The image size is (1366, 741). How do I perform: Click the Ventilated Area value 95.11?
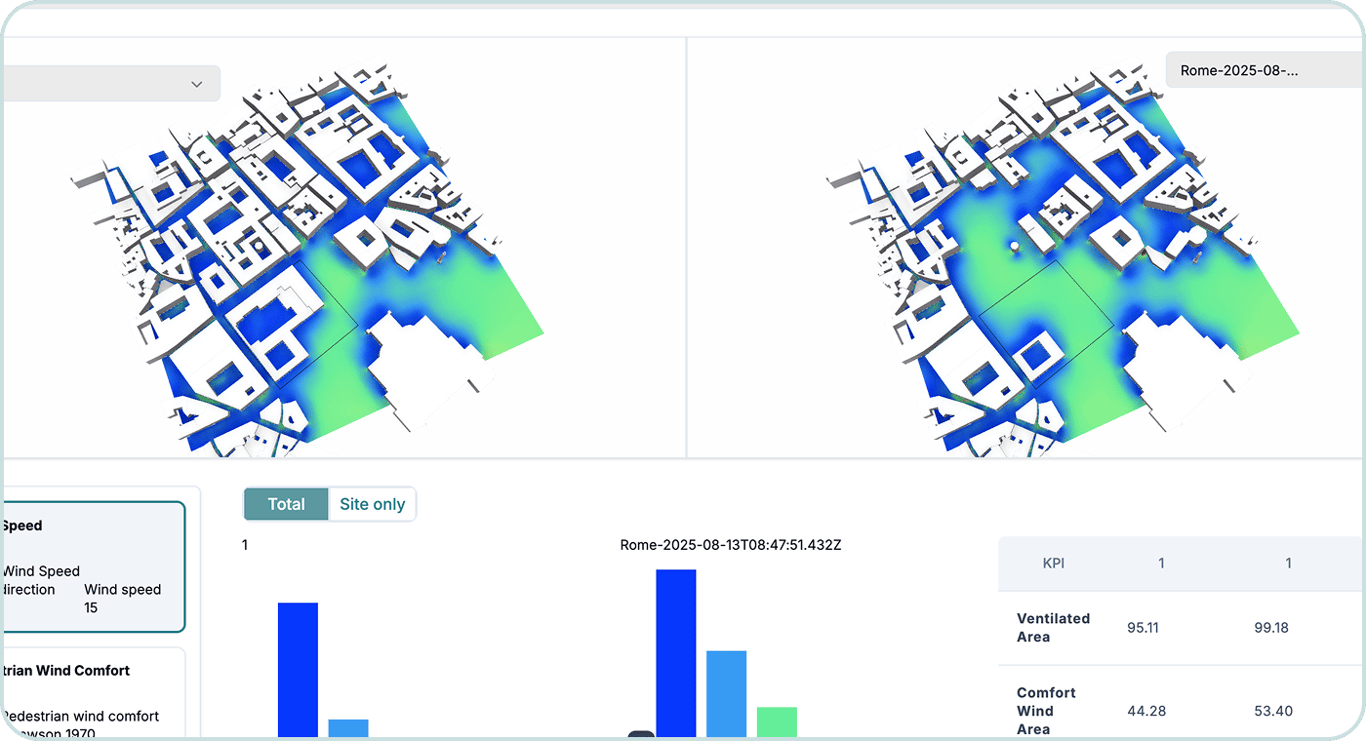pyautogui.click(x=1143, y=627)
